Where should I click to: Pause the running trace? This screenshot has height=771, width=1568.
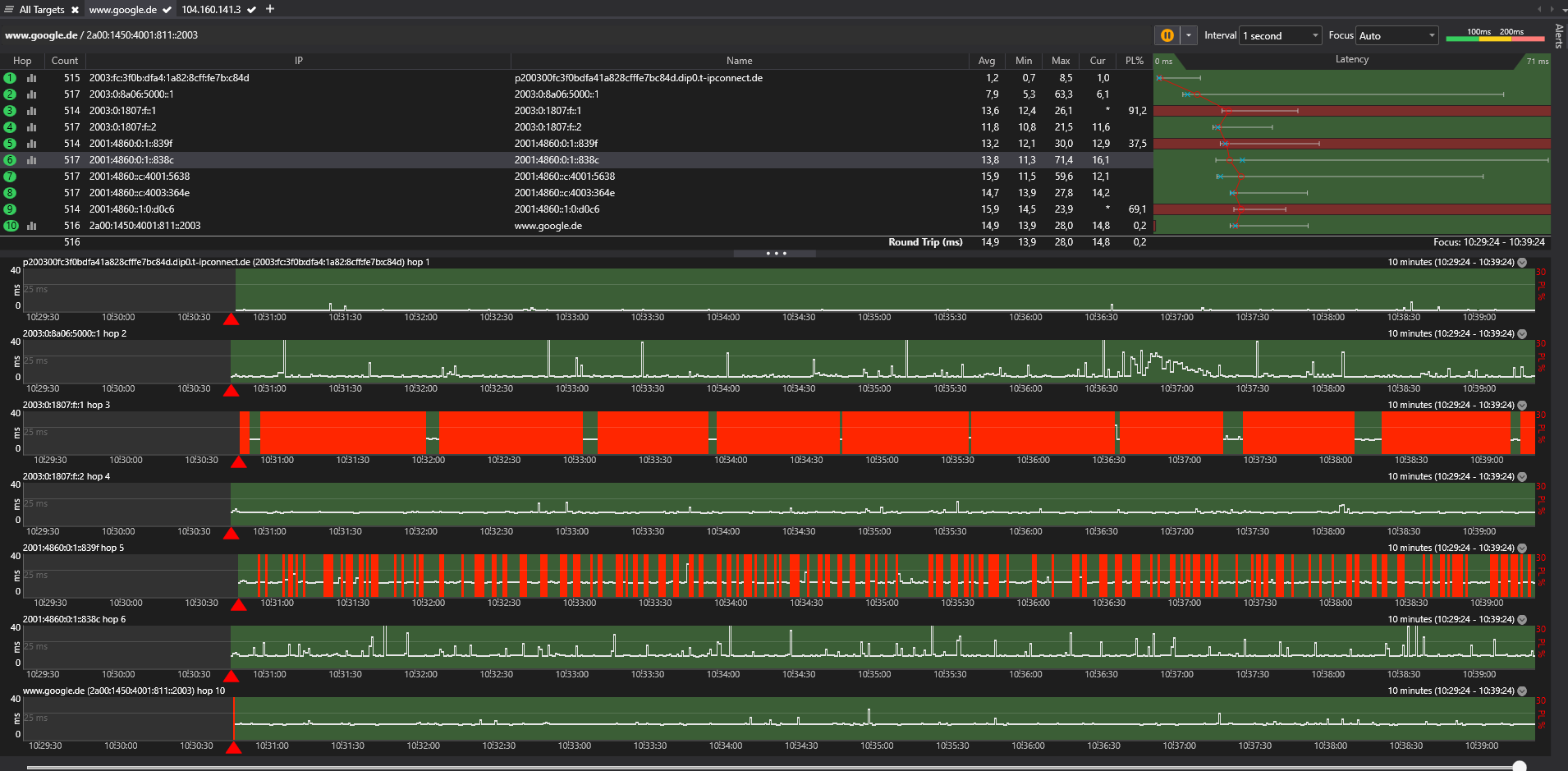click(x=1167, y=35)
